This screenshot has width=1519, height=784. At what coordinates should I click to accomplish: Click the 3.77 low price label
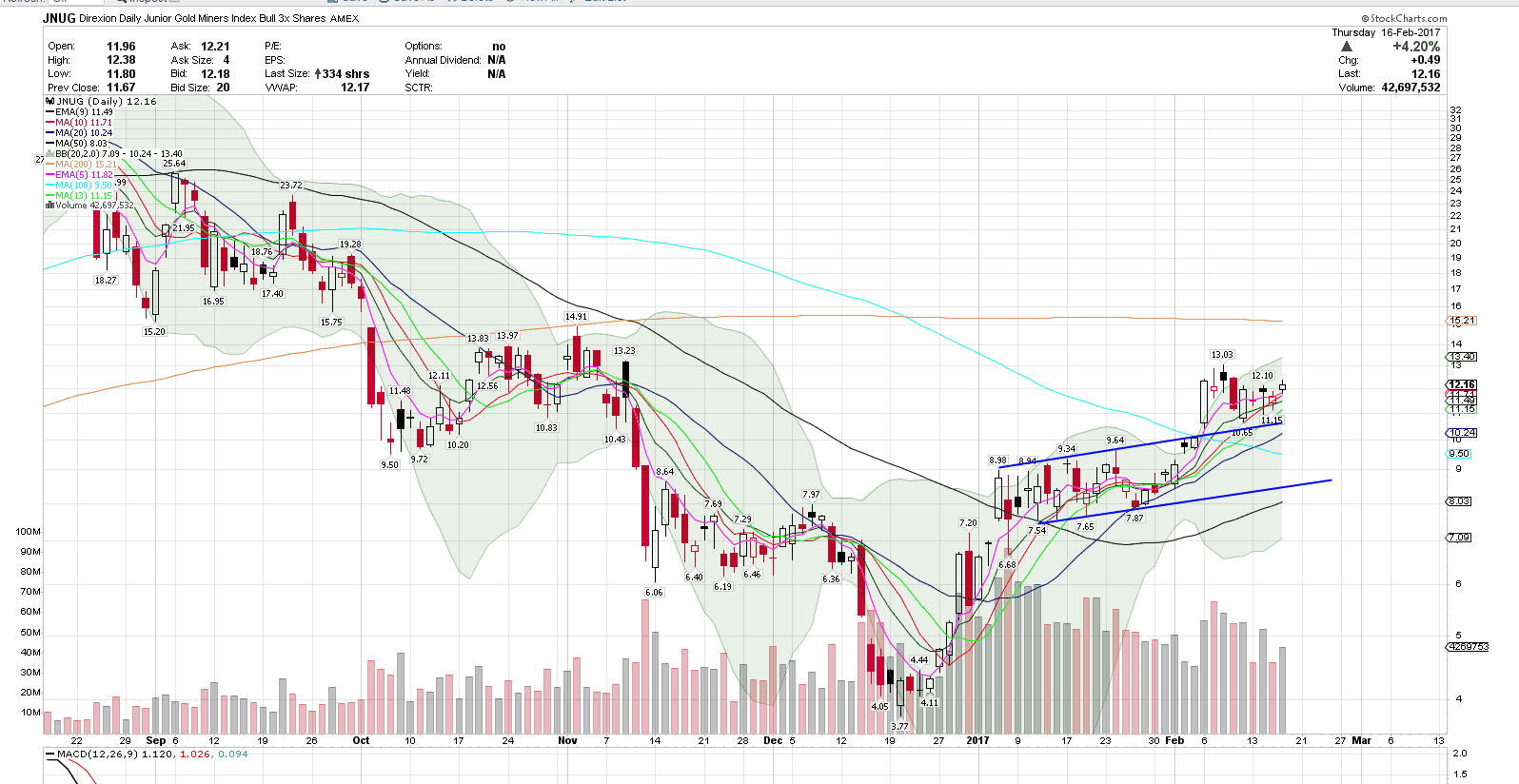click(x=898, y=726)
